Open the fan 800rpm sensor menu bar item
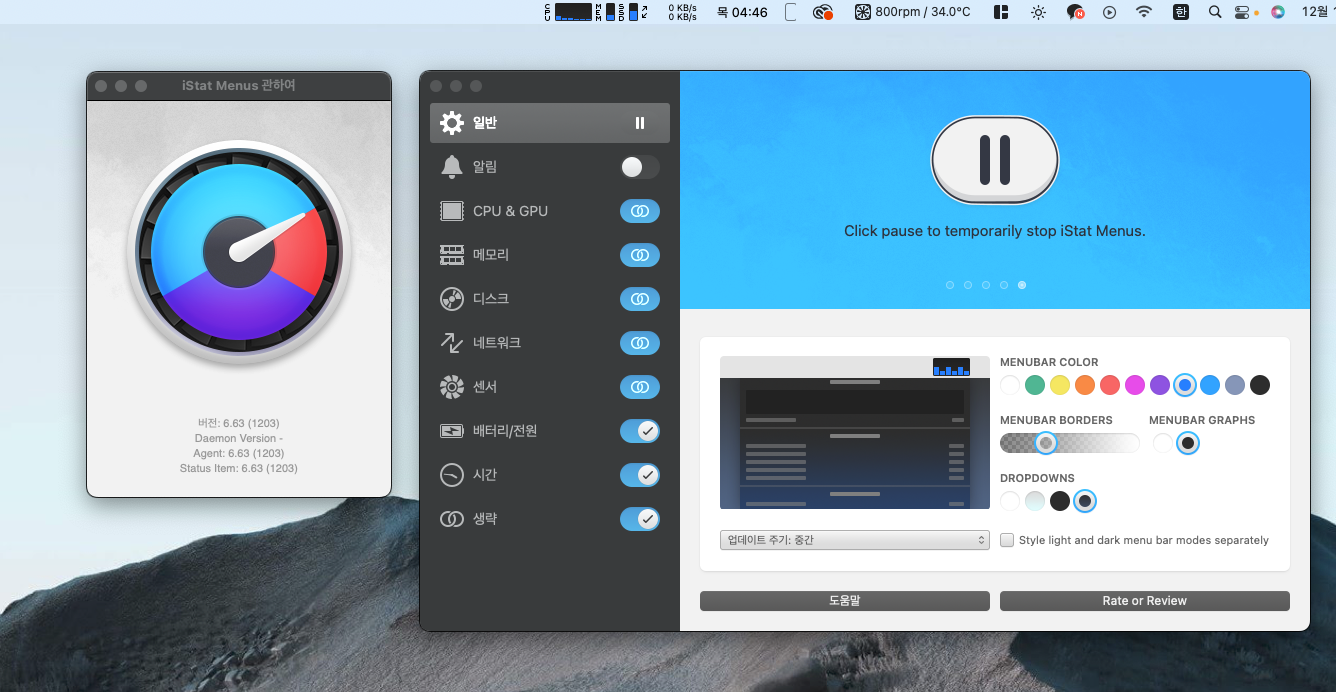The width and height of the screenshot is (1336, 692). [912, 12]
